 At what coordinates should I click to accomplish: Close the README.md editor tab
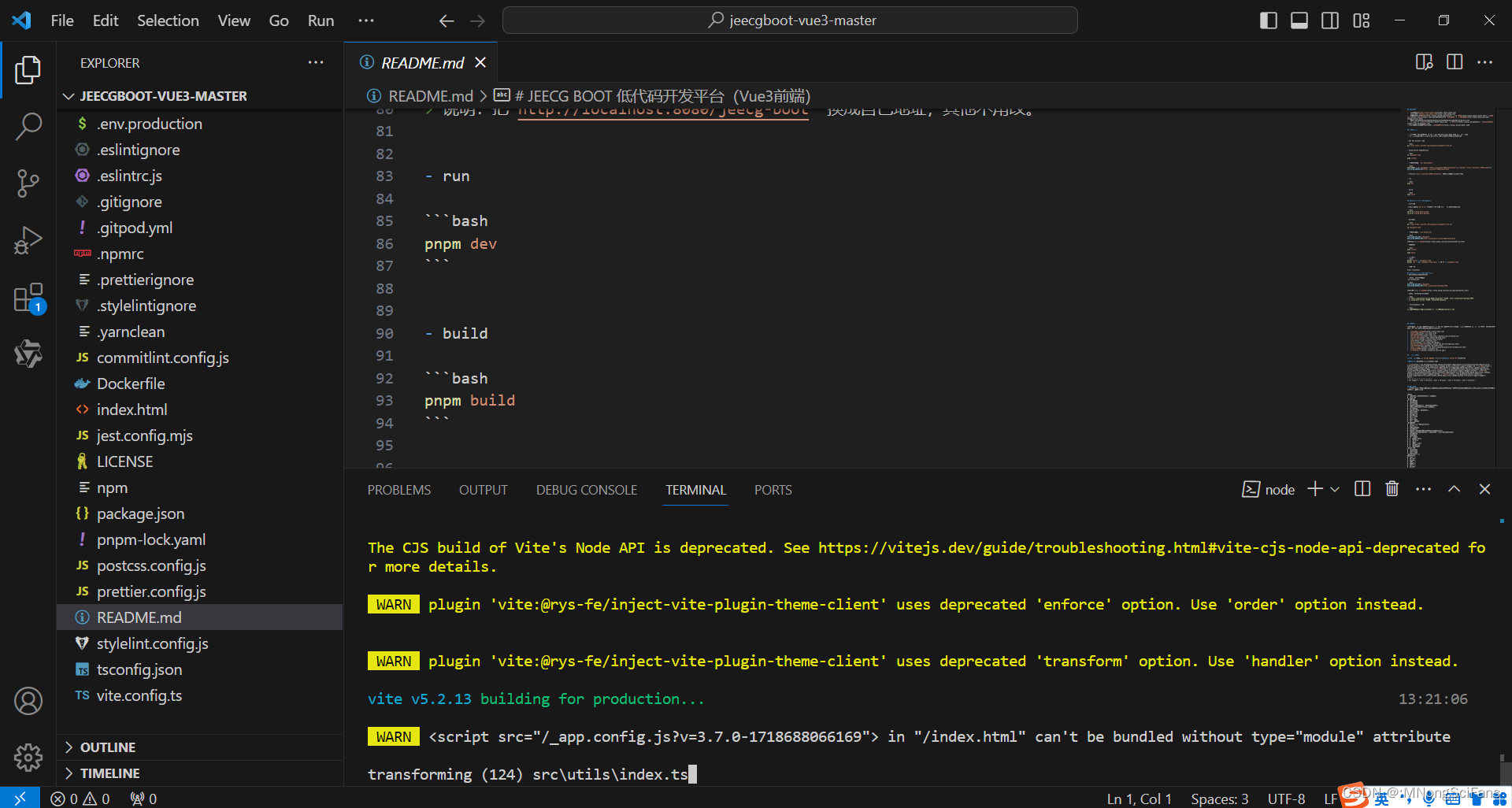coord(480,62)
